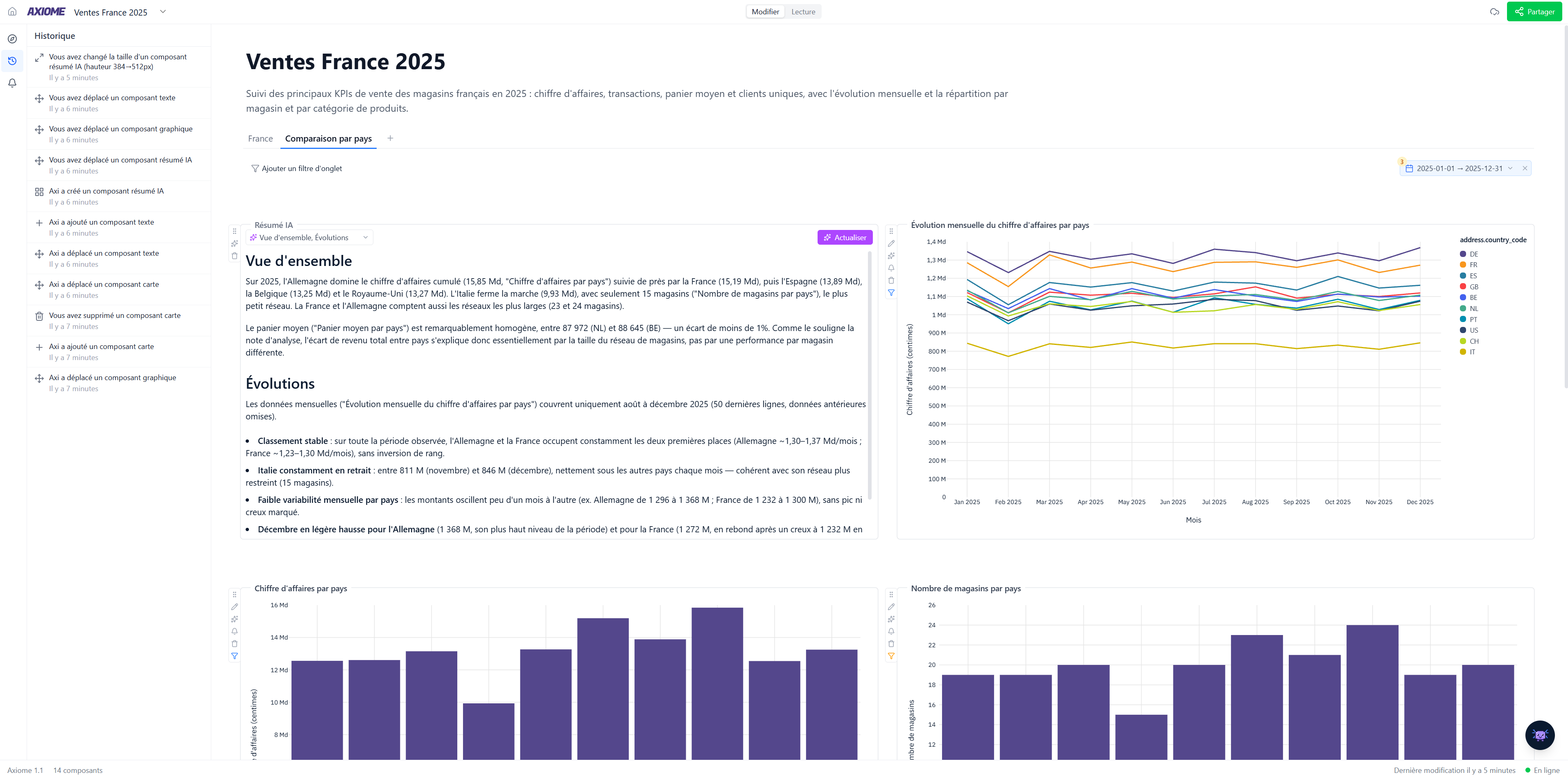Image resolution: width=1568 pixels, height=777 pixels.
Task: Set an alert on the line chart
Action: coord(891,268)
